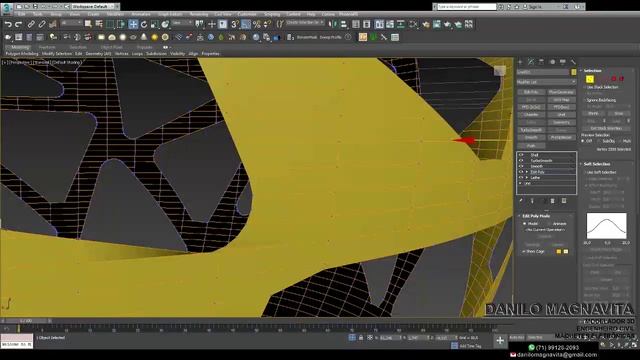The height and width of the screenshot is (360, 640).
Task: Click the Undo arrow icon
Action: pyautogui.click(x=8, y=24)
